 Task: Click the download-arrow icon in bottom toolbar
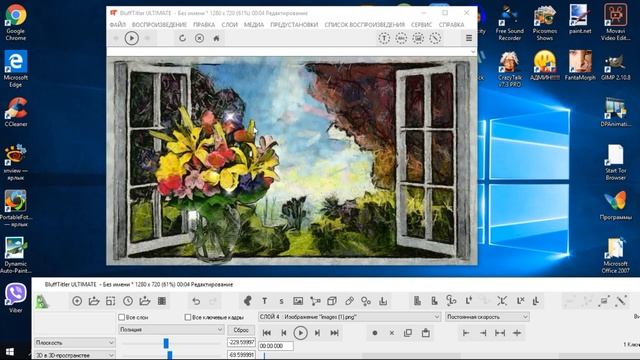tap(383, 301)
